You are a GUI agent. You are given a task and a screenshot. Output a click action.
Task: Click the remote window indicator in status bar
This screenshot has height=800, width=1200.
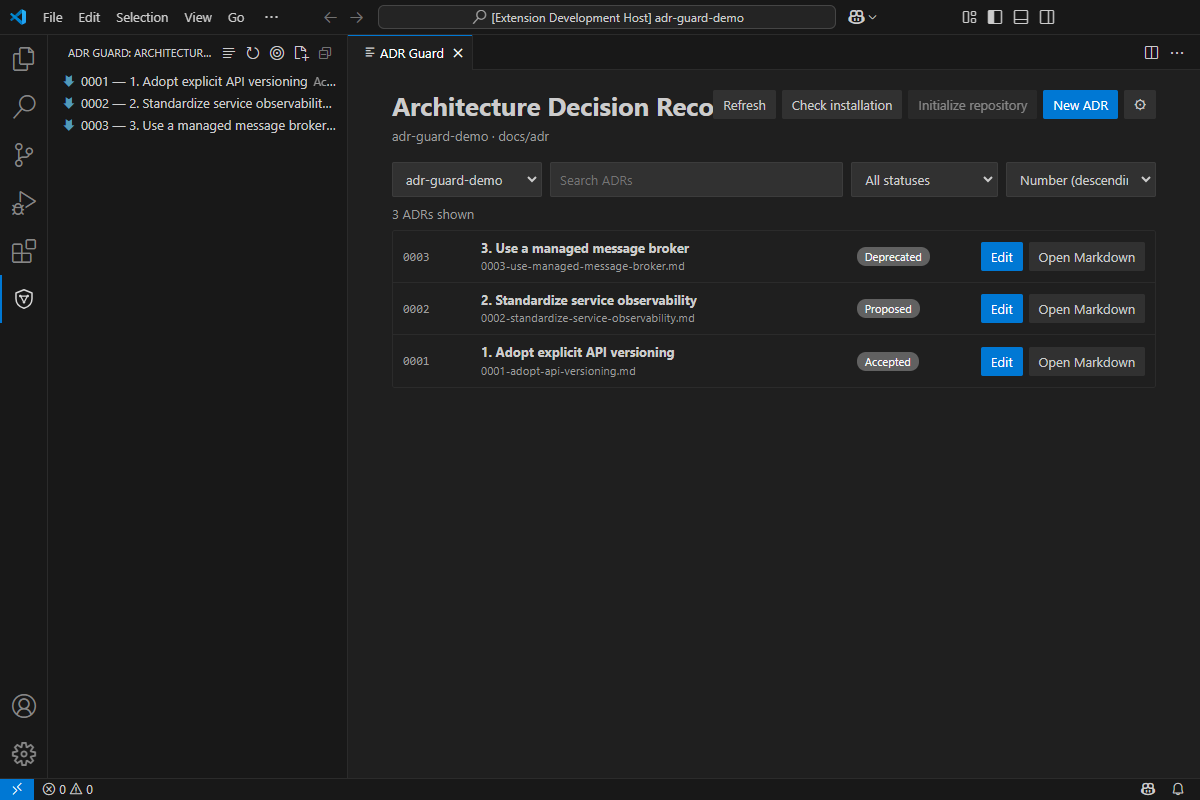tap(17, 789)
